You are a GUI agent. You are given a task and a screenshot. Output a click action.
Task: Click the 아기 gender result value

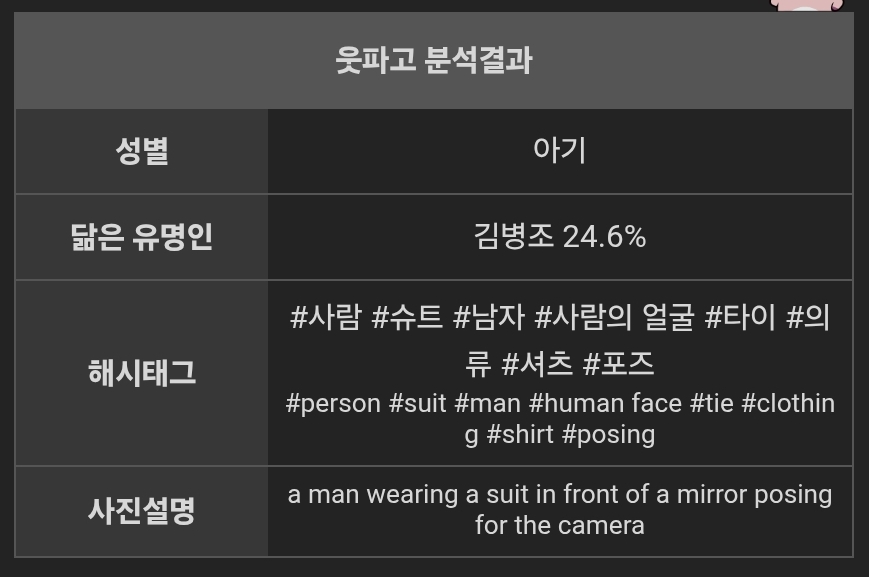(560, 150)
